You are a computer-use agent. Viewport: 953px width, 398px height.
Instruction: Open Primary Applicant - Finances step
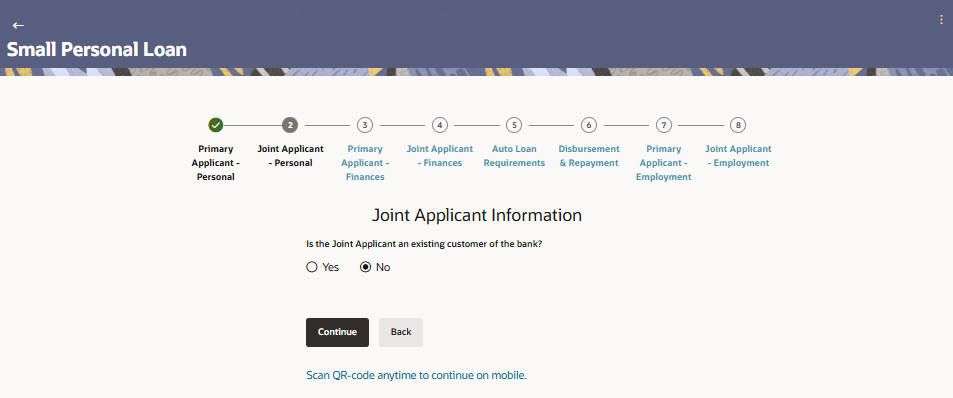(365, 163)
